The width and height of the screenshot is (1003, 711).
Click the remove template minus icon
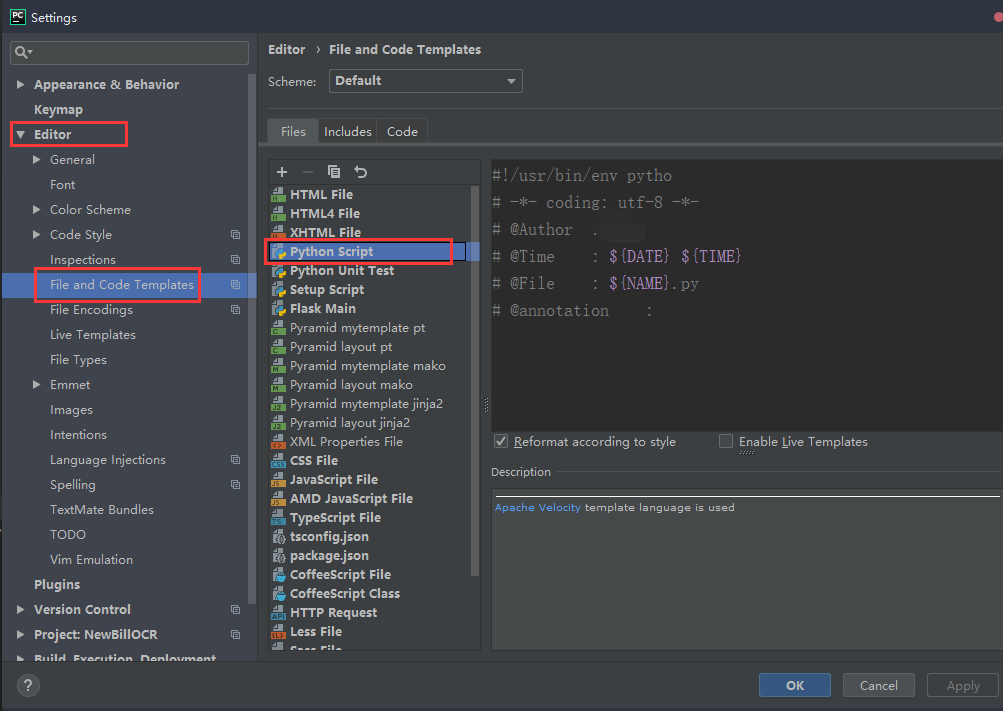point(307,172)
